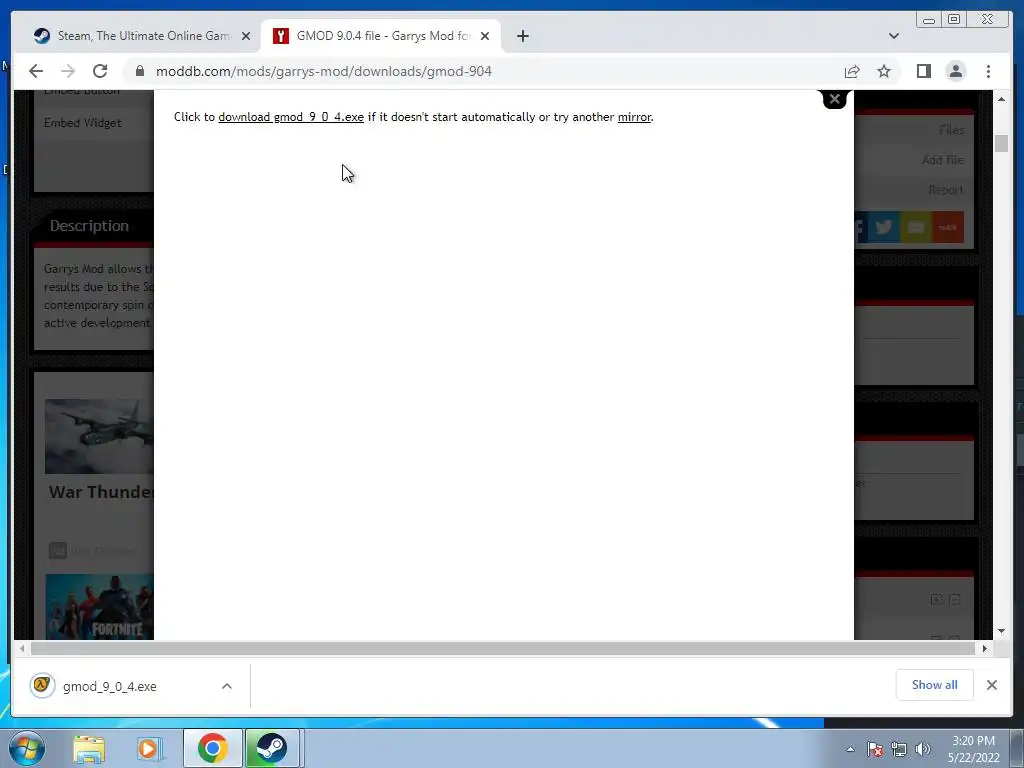Close the GMOD 9.0.4 file tab
The image size is (1024, 768).
point(485,36)
